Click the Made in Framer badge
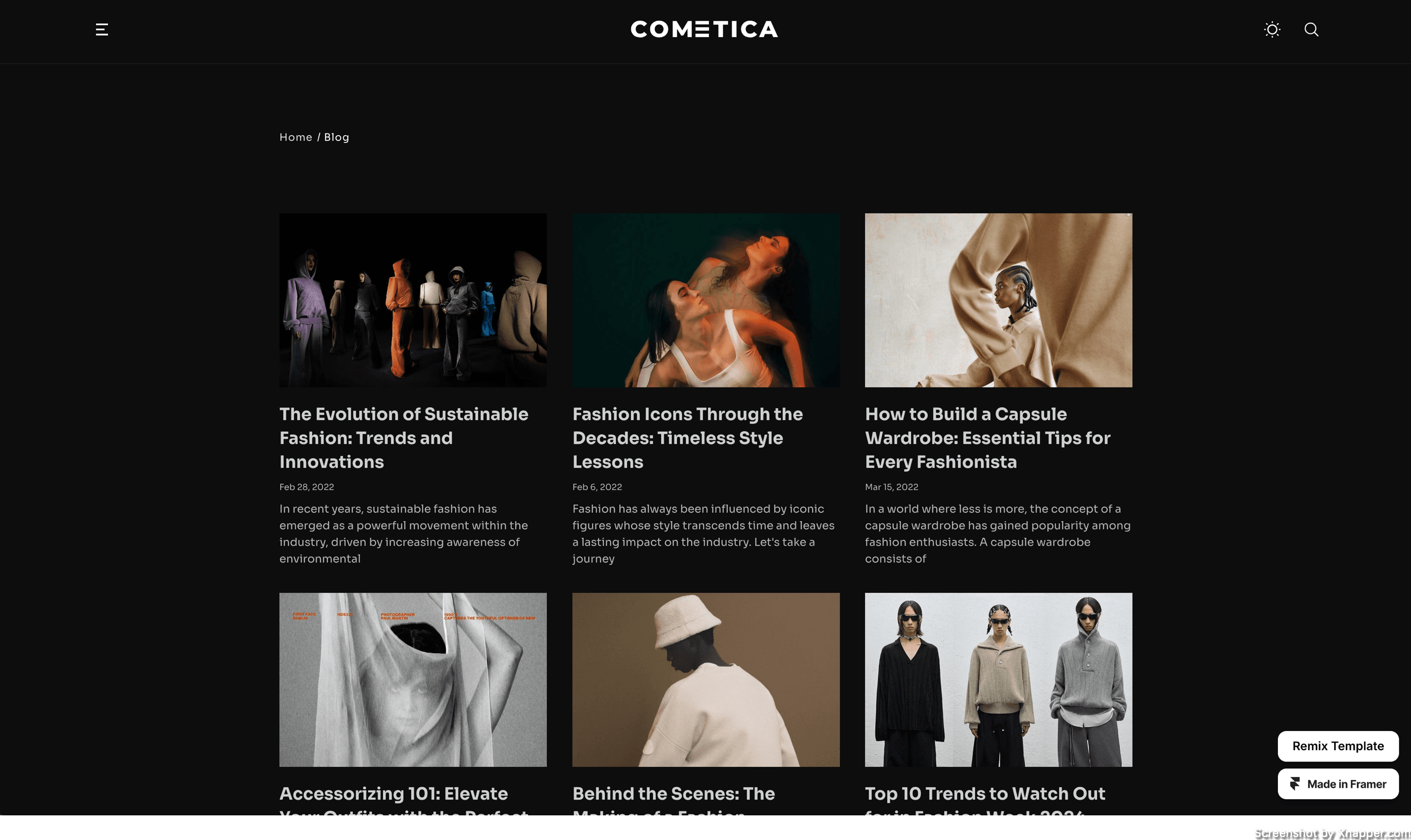The width and height of the screenshot is (1411, 840). pos(1338,784)
